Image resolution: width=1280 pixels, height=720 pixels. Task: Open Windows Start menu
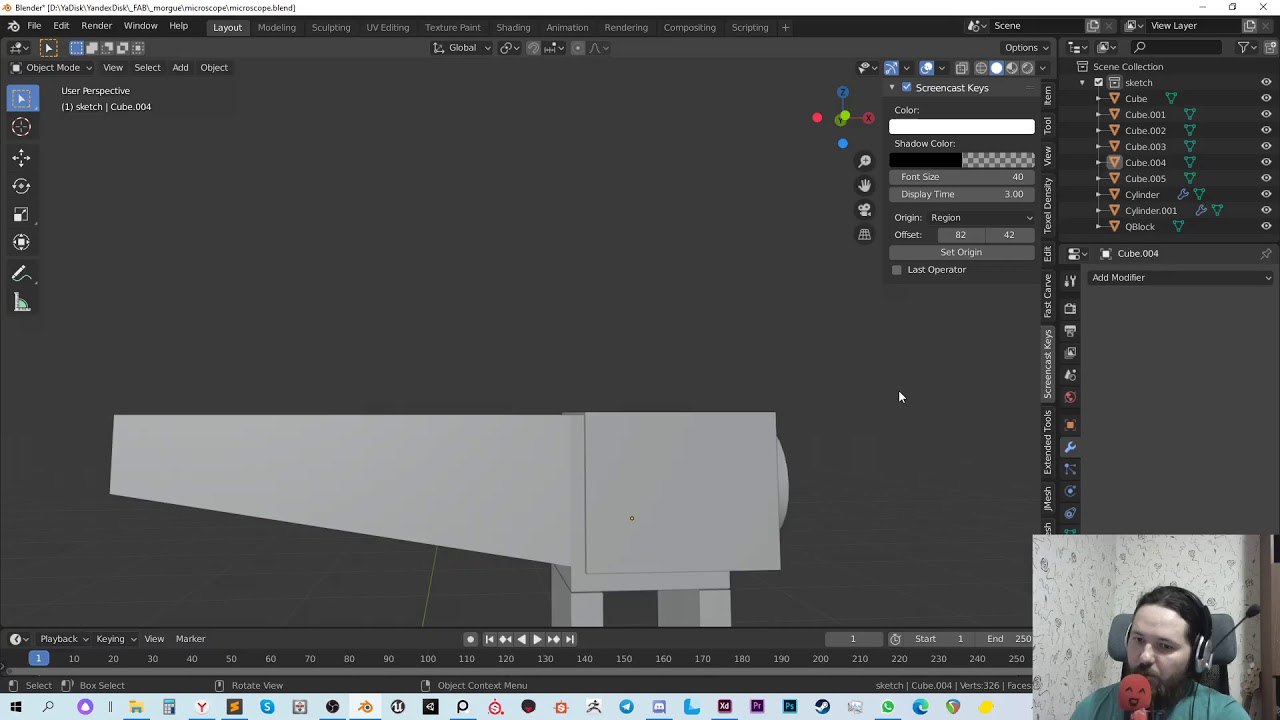[16, 707]
